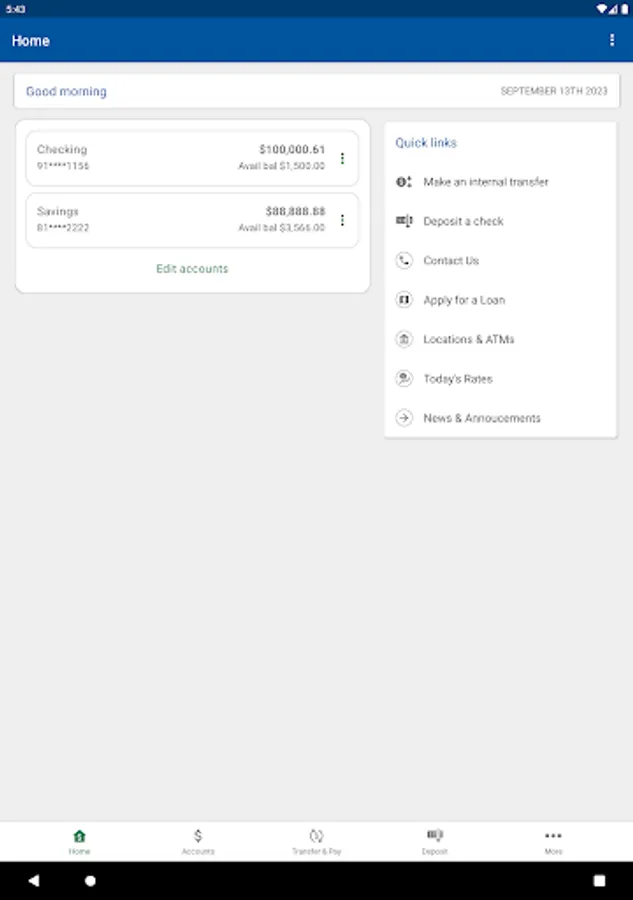Click the Edit accounts link
Viewport: 633px width, 900px height.
tap(192, 269)
